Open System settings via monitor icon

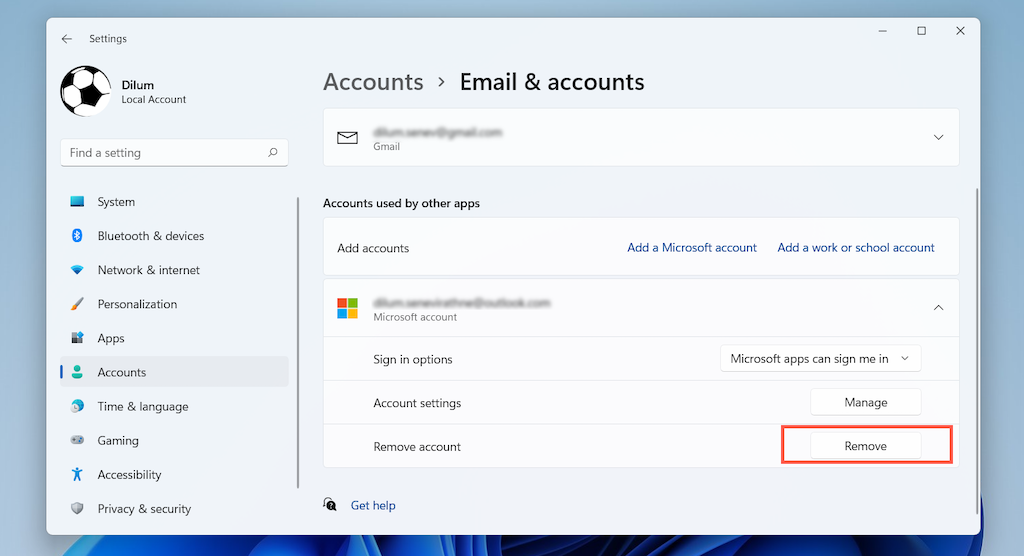pyautogui.click(x=78, y=202)
